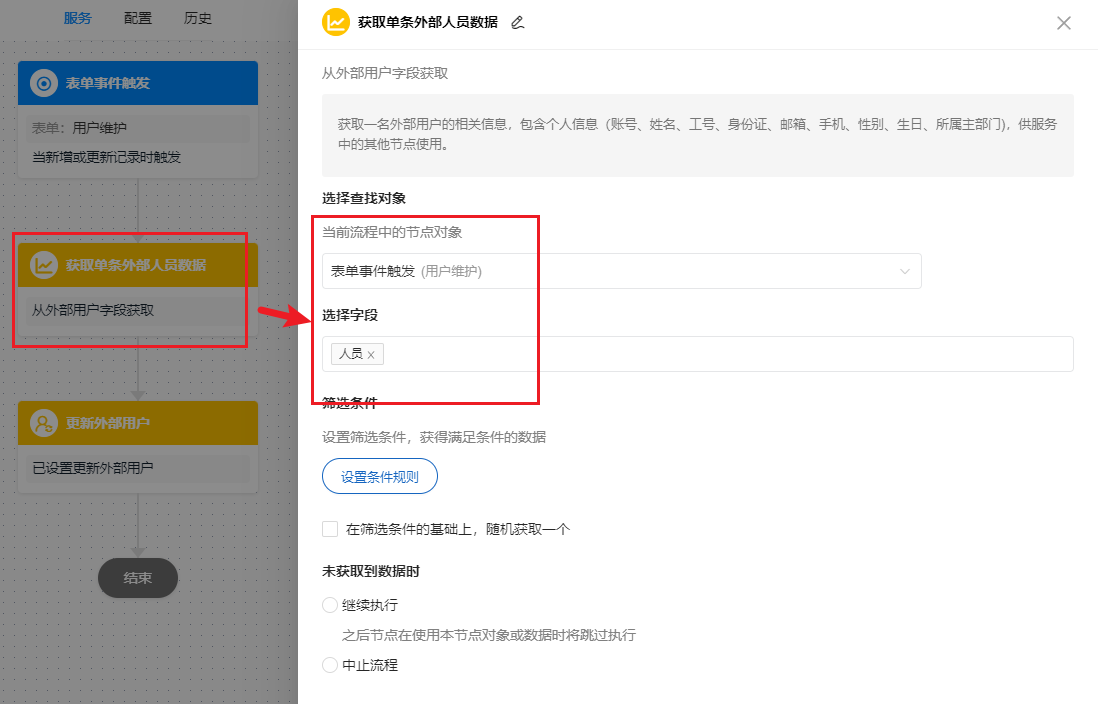Open the 选择字段 field selector
Screen dimensions: 1098x704
700,353
